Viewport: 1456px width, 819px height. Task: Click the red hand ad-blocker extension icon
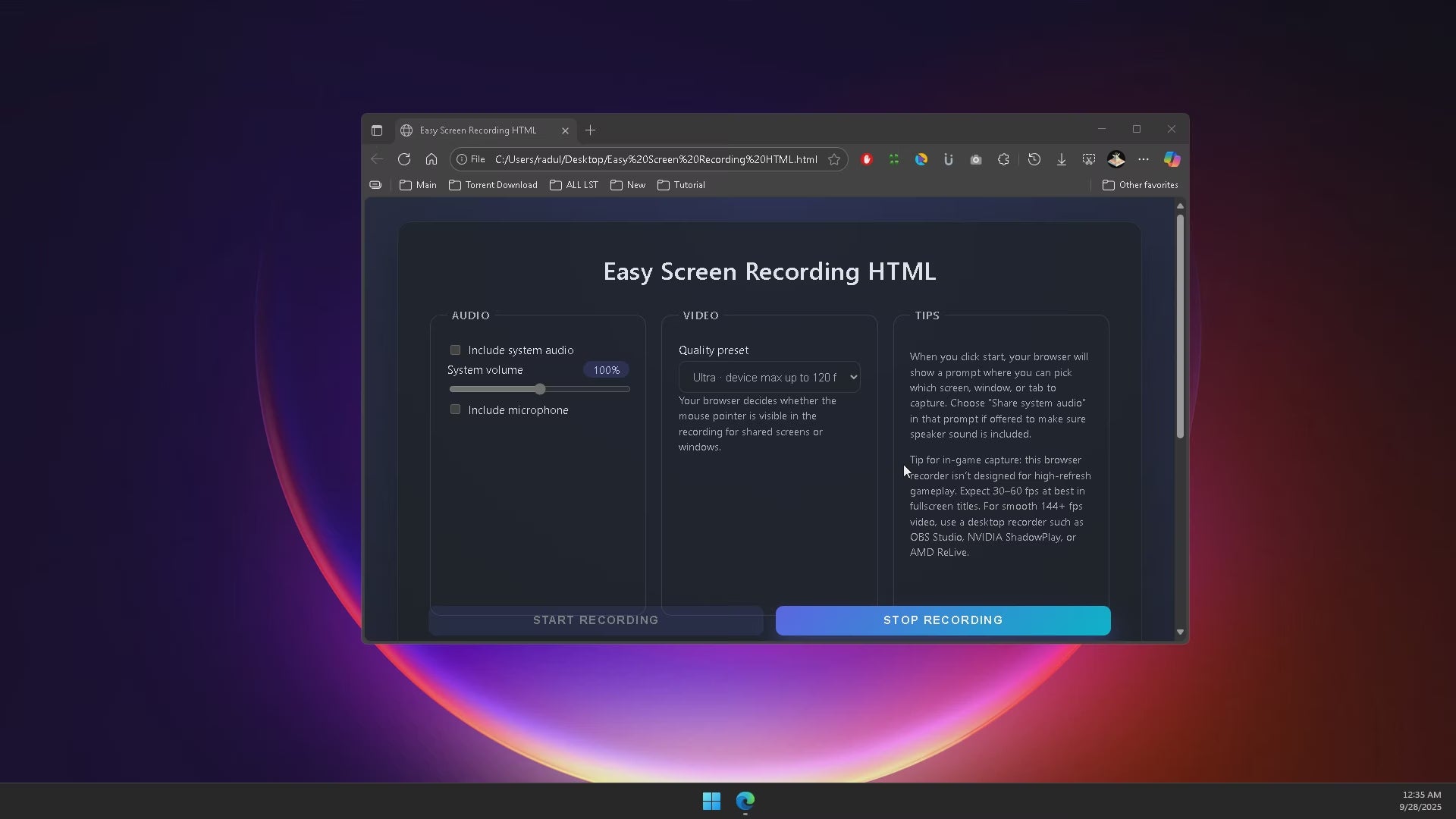coord(867,159)
